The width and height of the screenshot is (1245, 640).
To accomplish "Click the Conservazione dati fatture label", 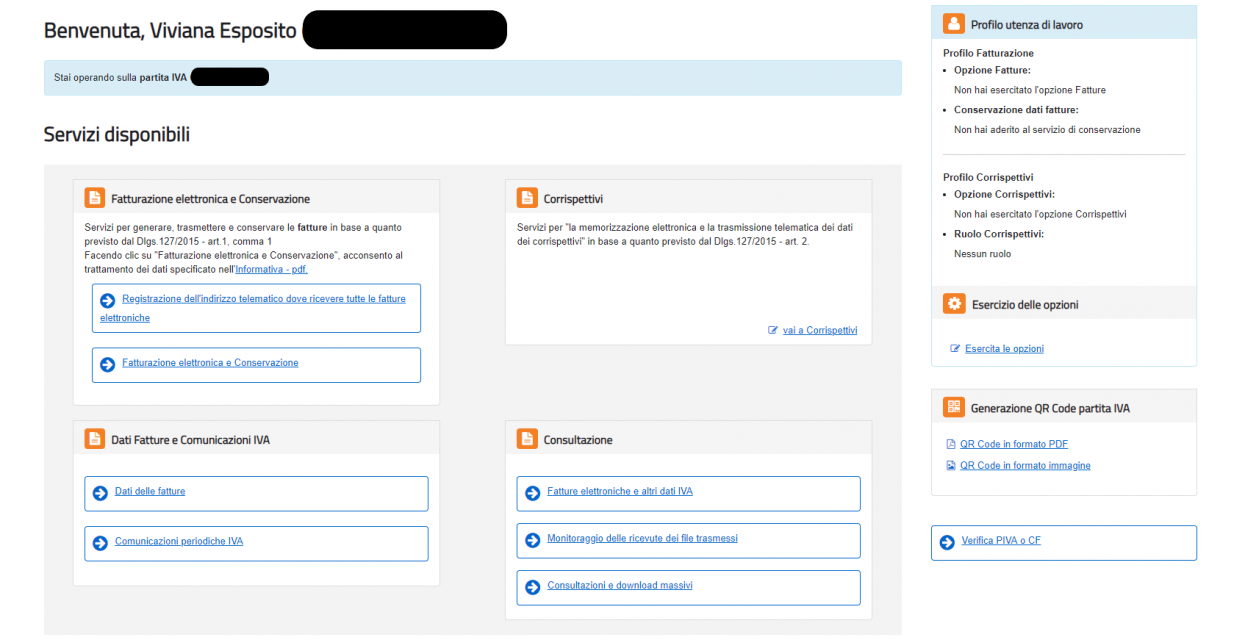I will [x=1016, y=110].
